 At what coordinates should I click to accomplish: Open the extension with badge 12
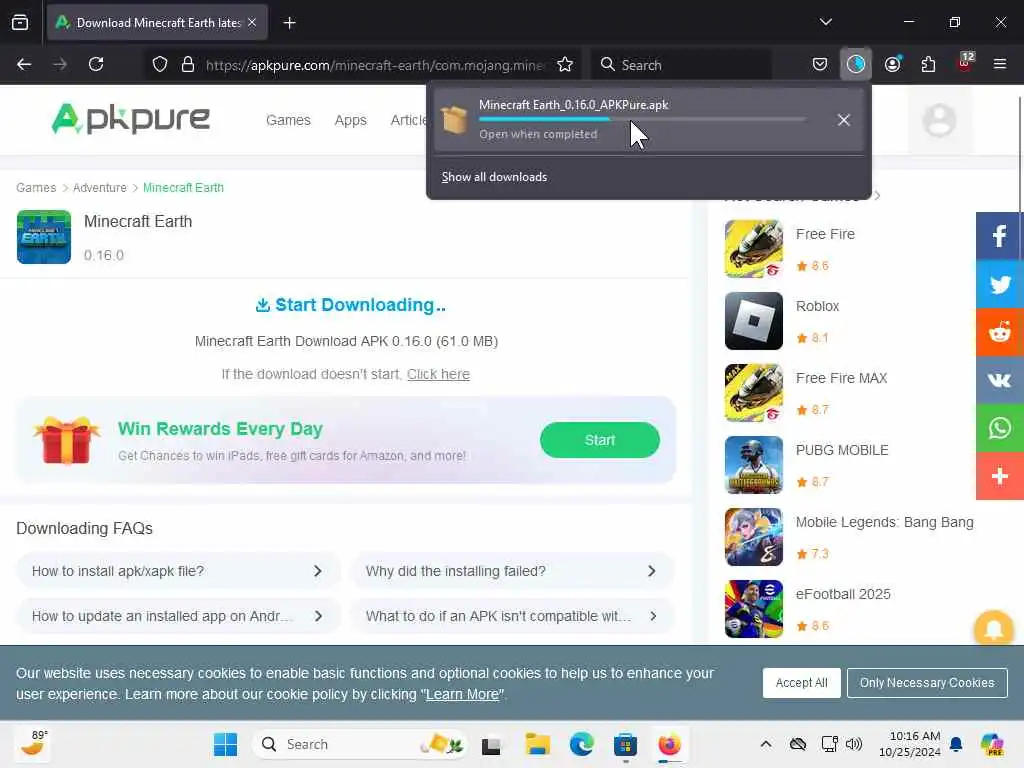965,63
